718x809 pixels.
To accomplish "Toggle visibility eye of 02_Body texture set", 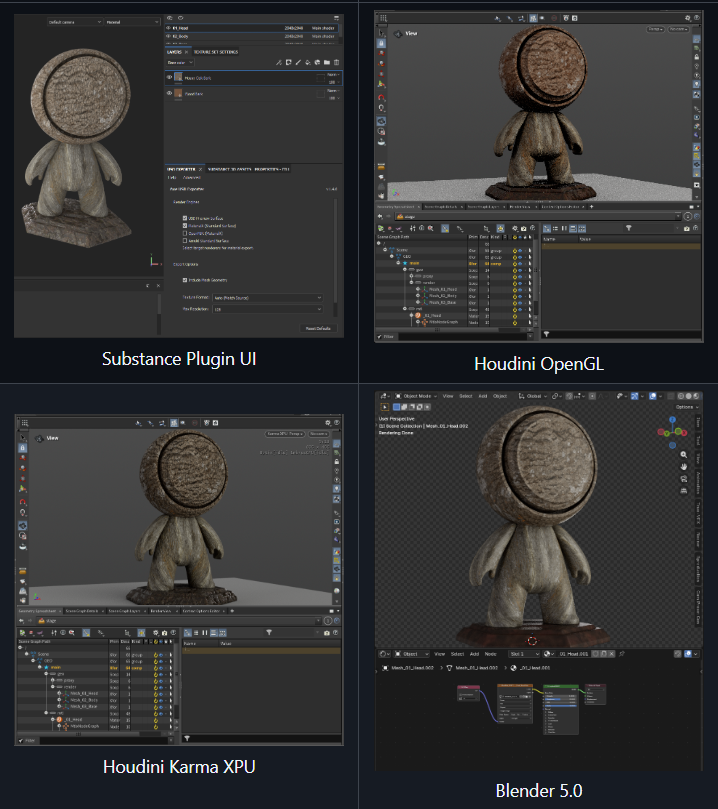I will pos(168,36).
